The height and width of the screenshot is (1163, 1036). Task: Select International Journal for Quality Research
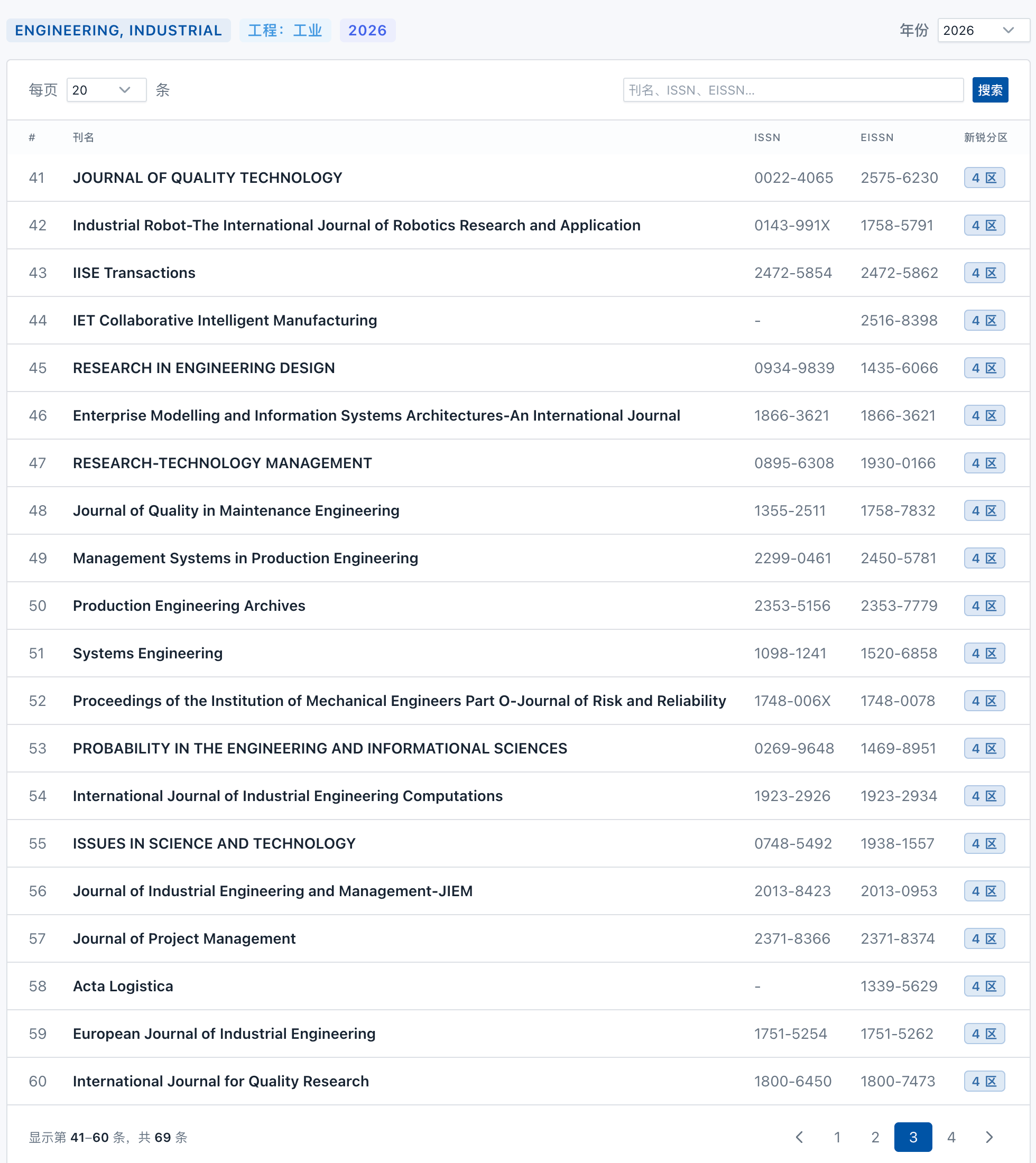pos(221,1081)
